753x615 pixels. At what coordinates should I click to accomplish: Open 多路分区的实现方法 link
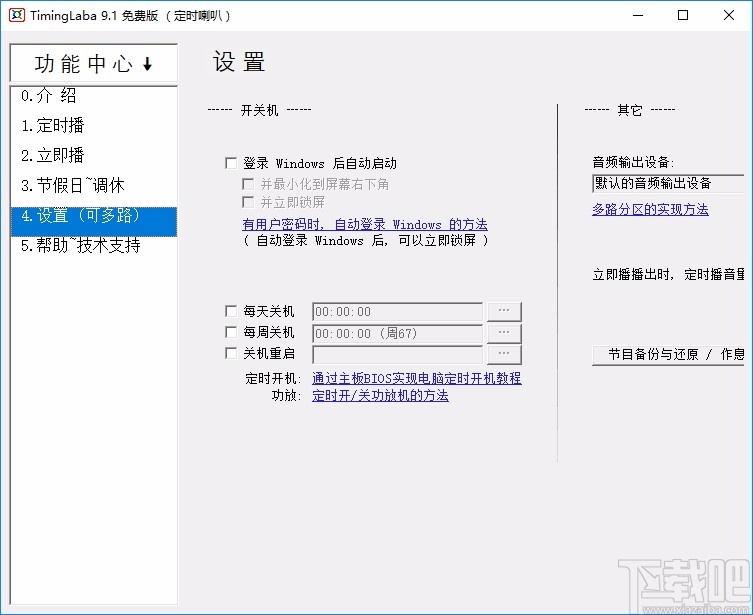click(x=650, y=210)
